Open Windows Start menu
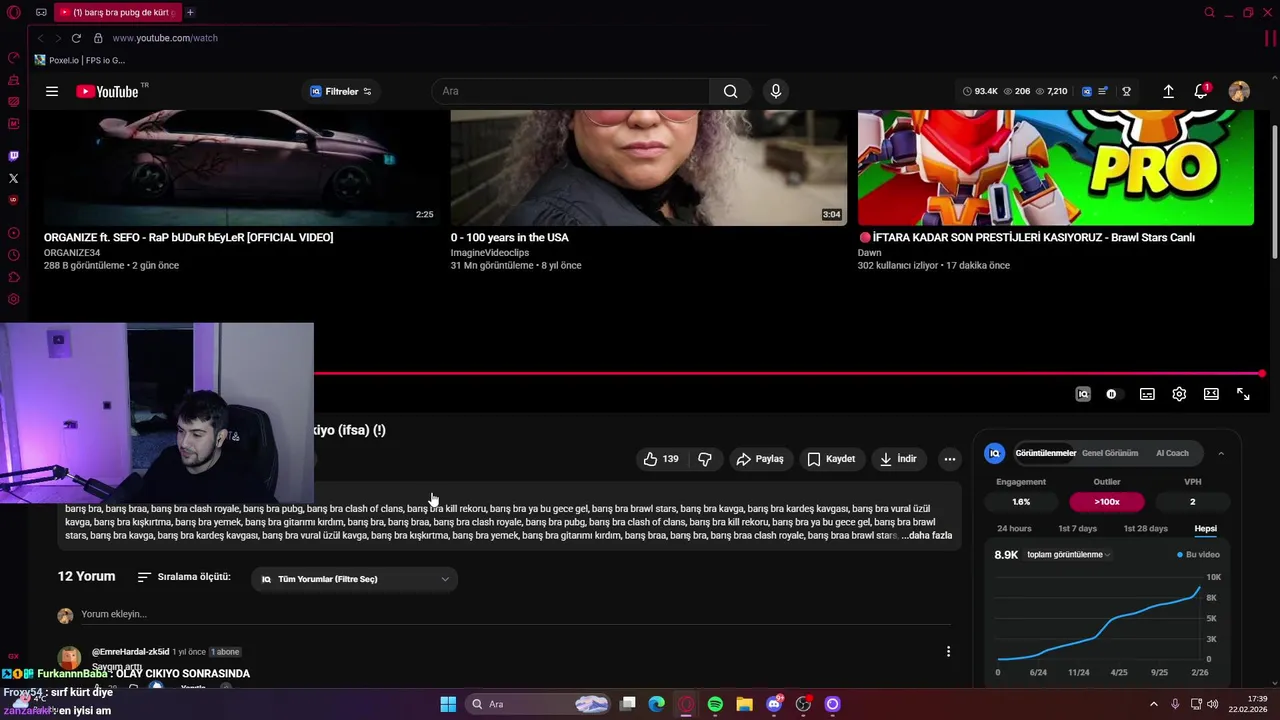The width and height of the screenshot is (1280, 720). click(x=448, y=704)
